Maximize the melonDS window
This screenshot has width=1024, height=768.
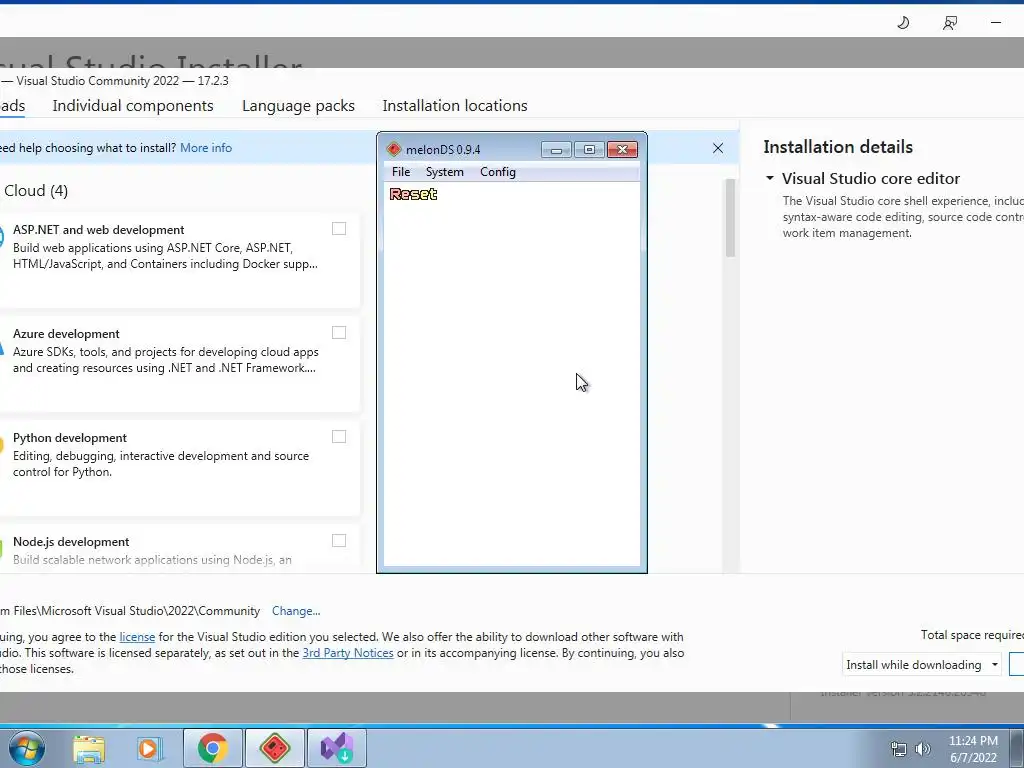589,150
